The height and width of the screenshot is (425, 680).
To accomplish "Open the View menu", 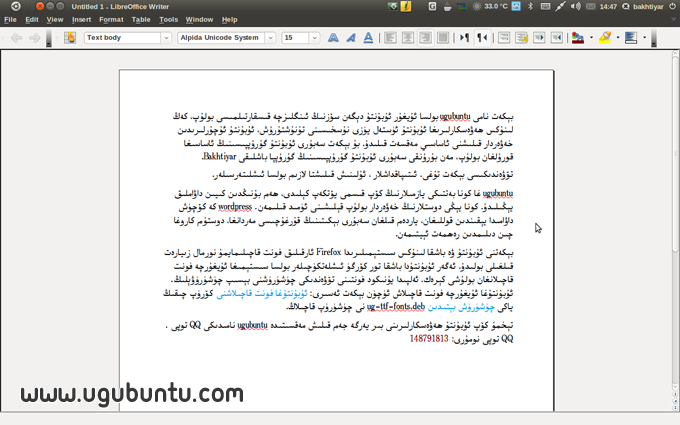I will [x=55, y=20].
